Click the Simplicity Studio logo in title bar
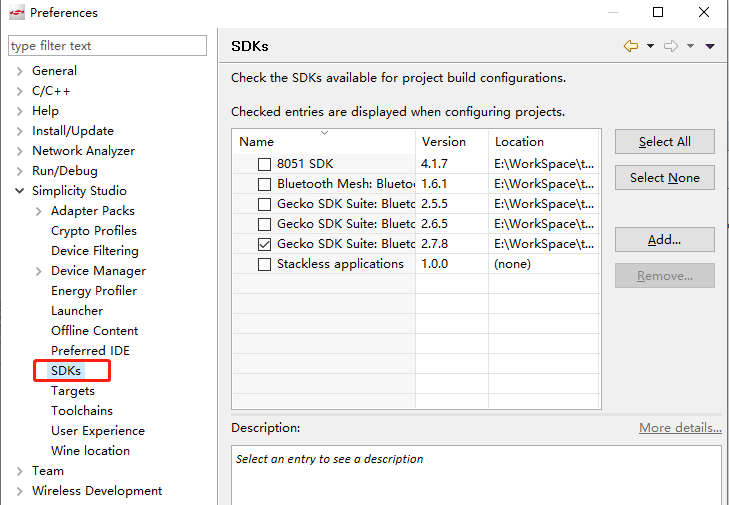This screenshot has height=505, width=729. click(x=17, y=12)
